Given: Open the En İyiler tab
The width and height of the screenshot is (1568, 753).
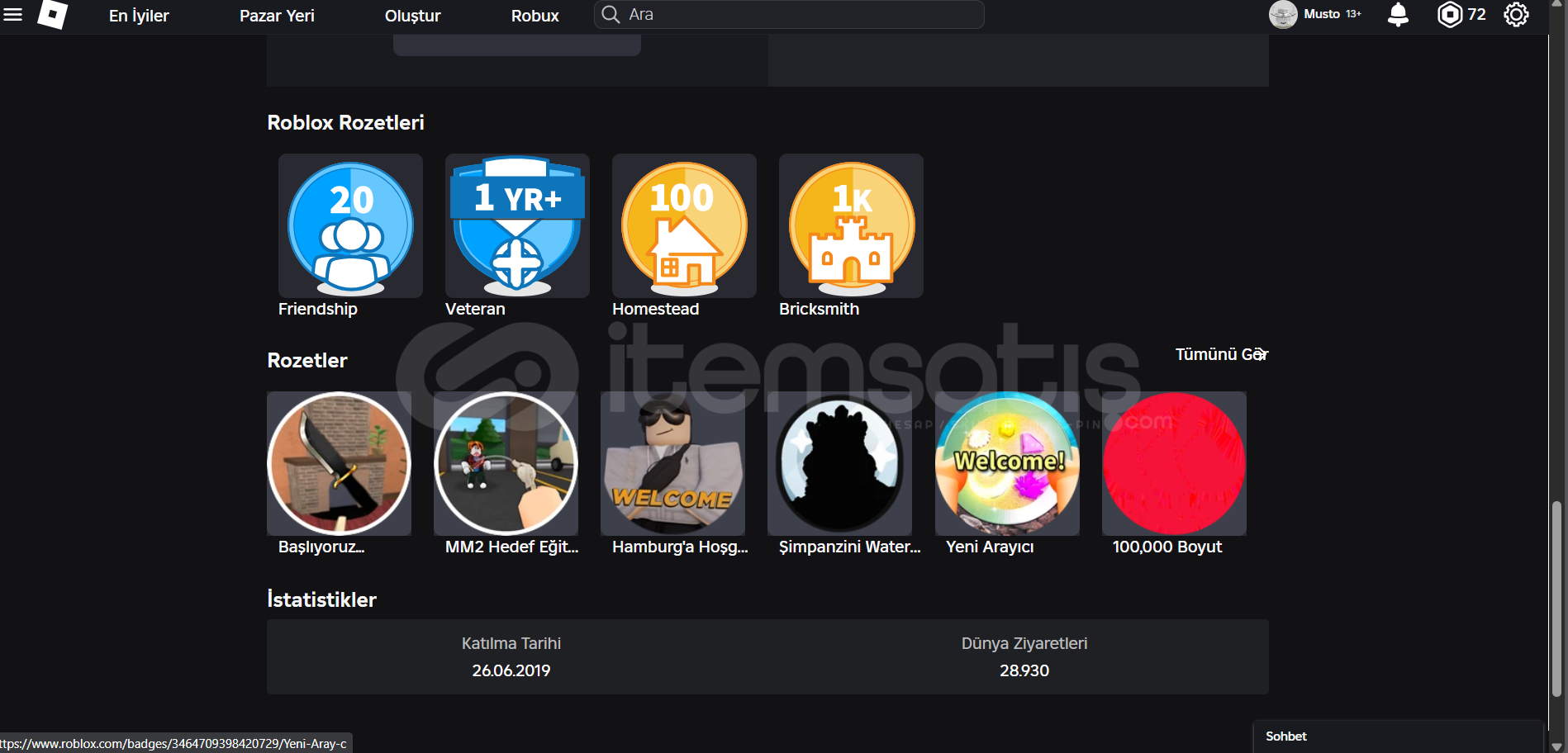Looking at the screenshot, I should [139, 16].
